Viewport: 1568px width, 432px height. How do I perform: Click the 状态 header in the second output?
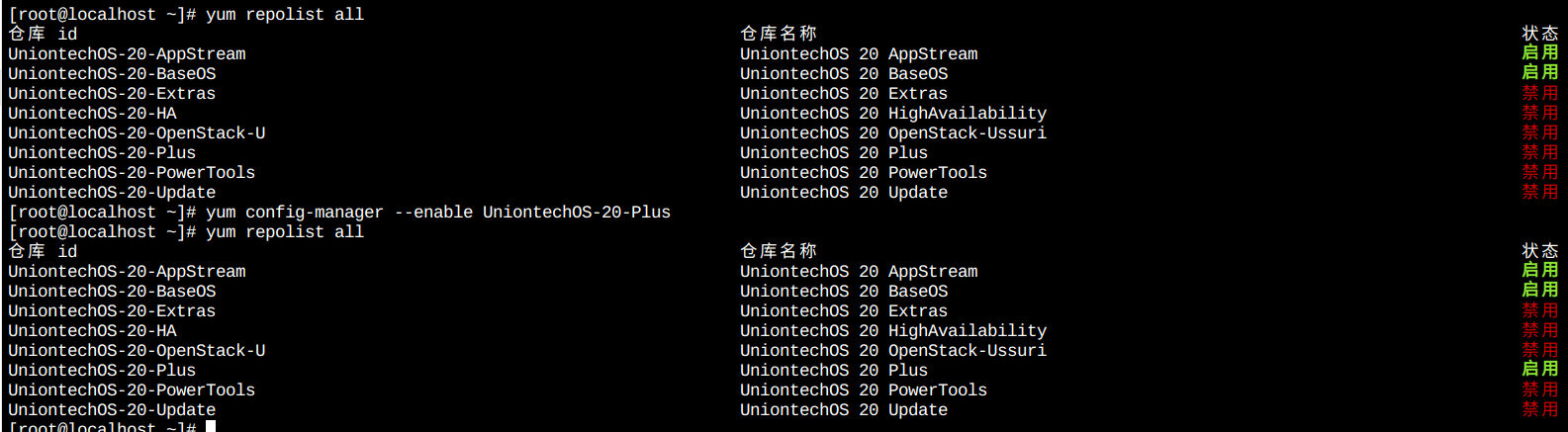[x=1539, y=251]
